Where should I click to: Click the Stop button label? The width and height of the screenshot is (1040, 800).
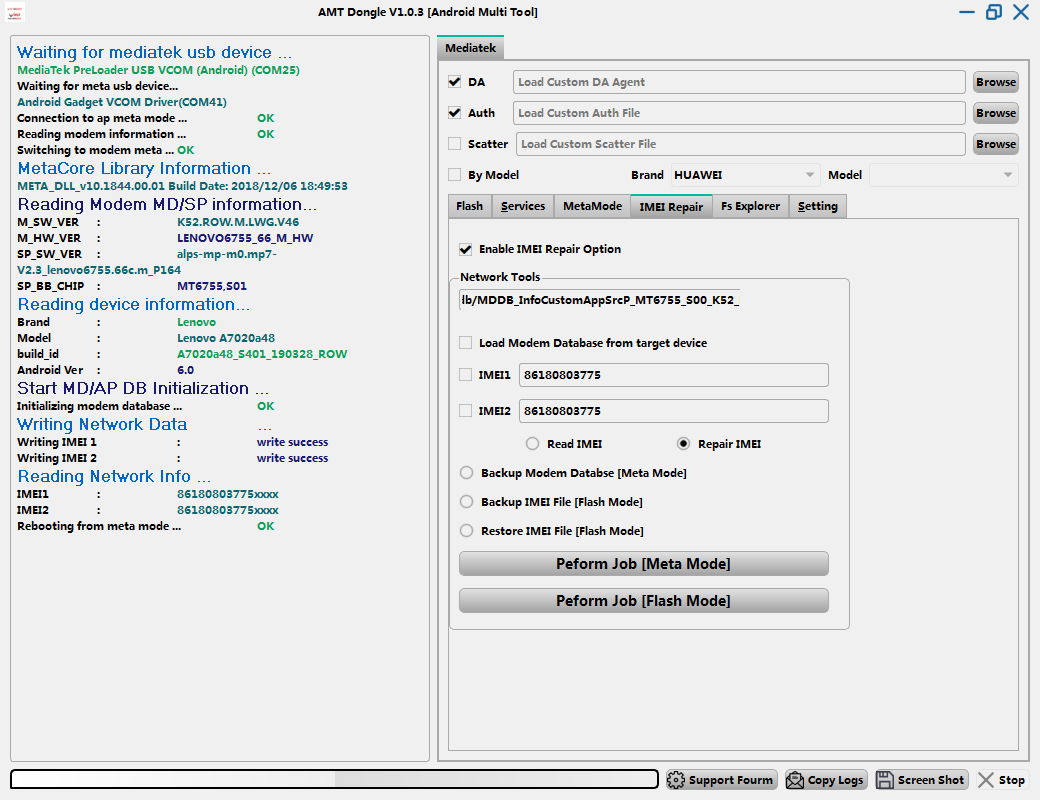click(1011, 780)
